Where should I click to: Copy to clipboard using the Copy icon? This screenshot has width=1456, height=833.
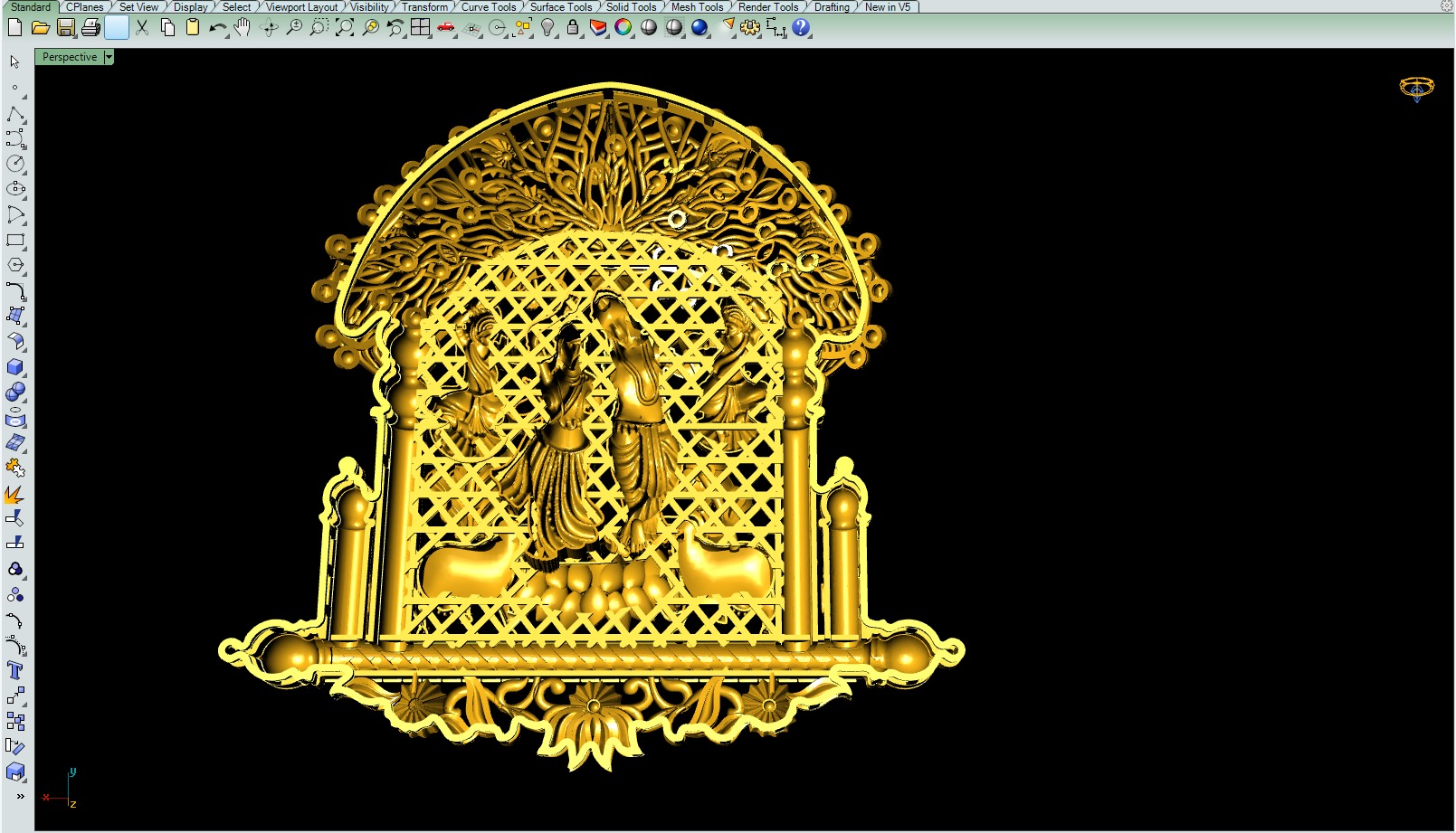point(167,28)
